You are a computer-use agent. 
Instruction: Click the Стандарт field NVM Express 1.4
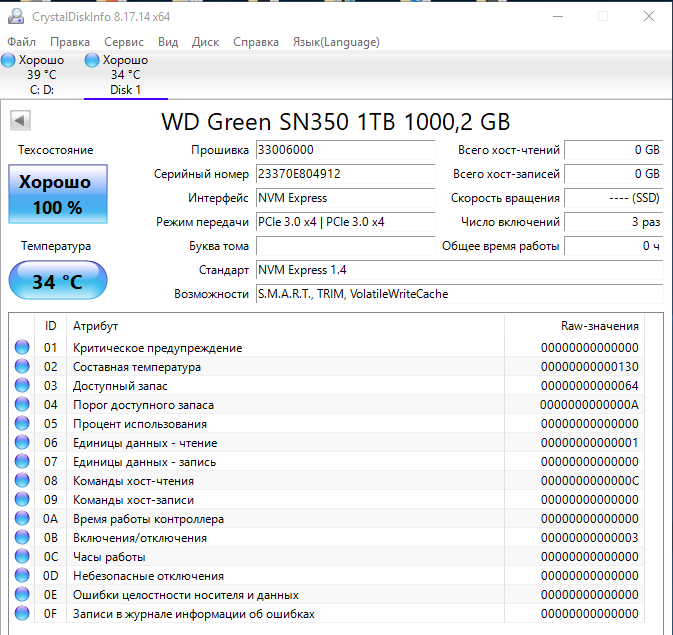460,270
